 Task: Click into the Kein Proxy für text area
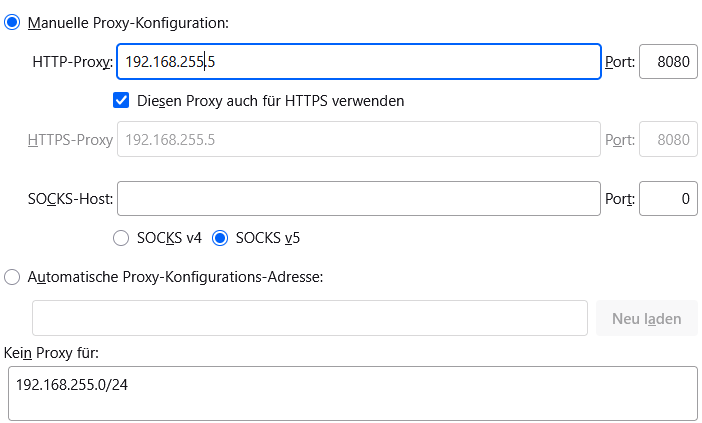tap(351, 393)
